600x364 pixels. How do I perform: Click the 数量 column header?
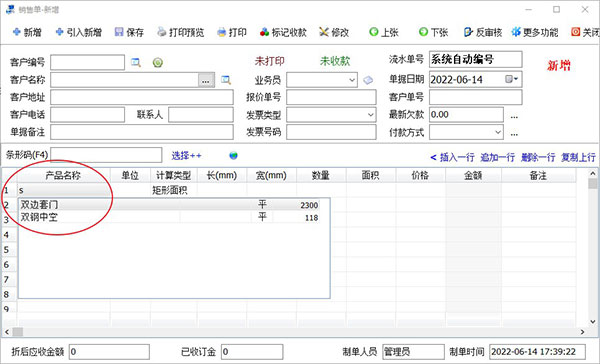pyautogui.click(x=321, y=175)
